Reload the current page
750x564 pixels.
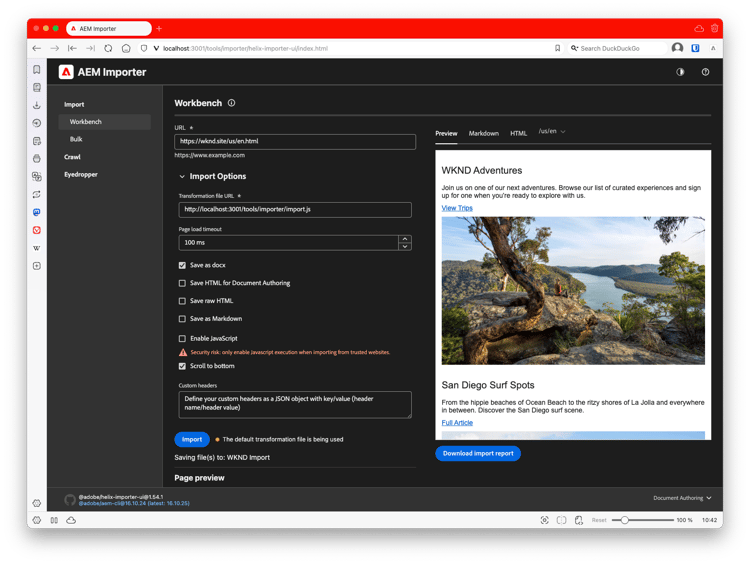tap(108, 48)
